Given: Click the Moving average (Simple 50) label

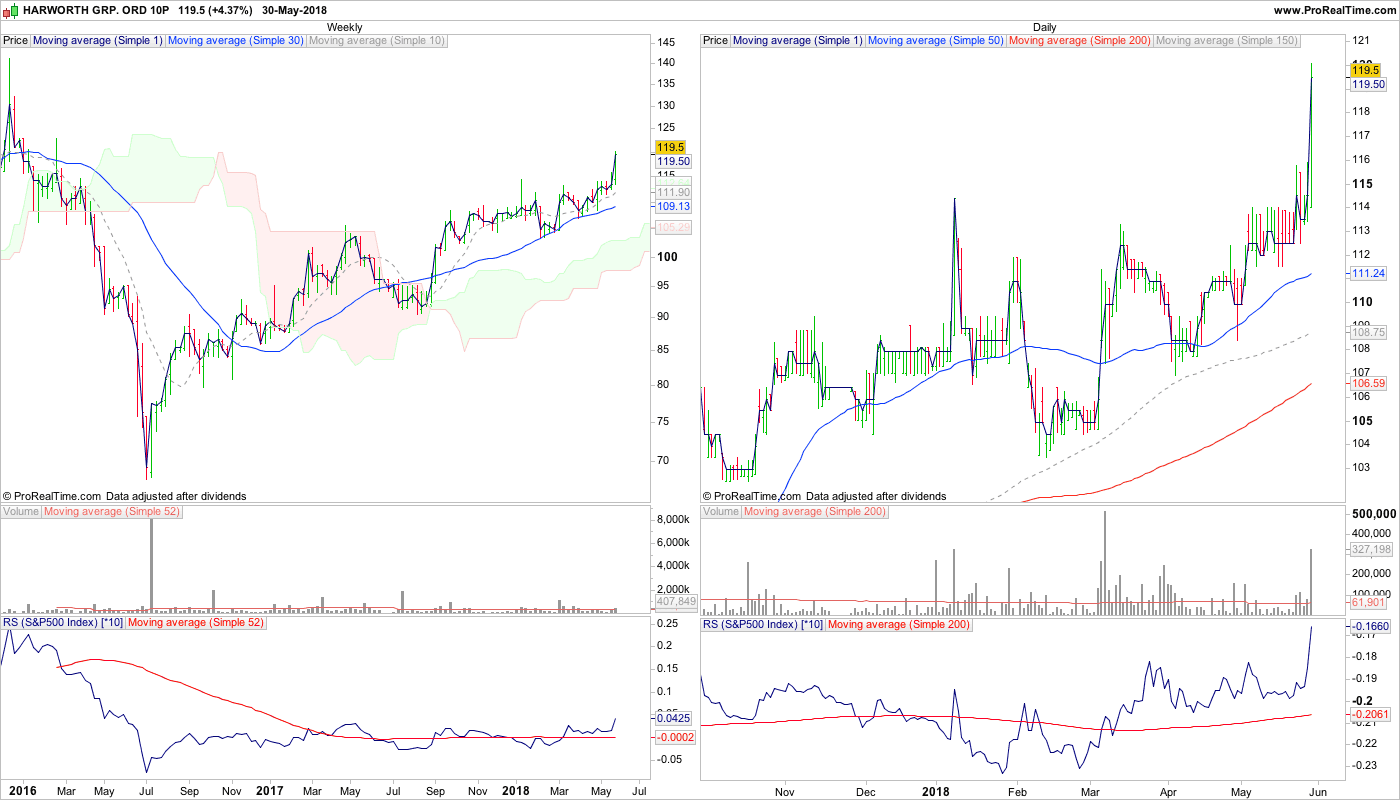Looking at the screenshot, I should pyautogui.click(x=936, y=41).
